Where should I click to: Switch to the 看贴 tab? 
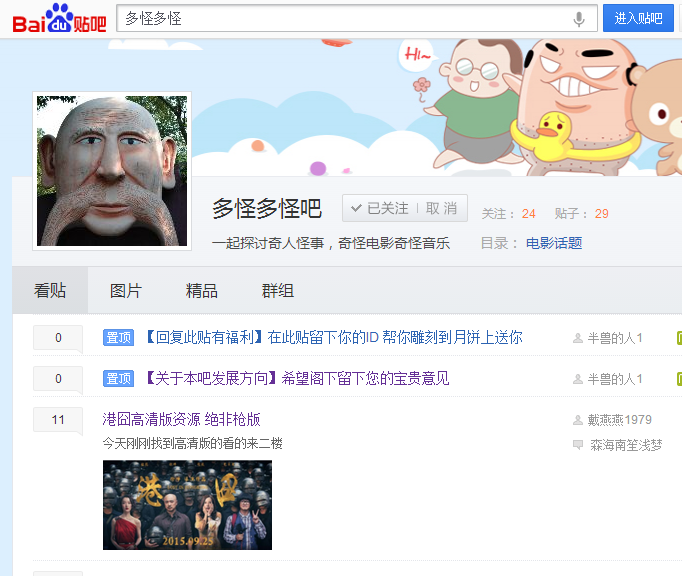tap(50, 291)
